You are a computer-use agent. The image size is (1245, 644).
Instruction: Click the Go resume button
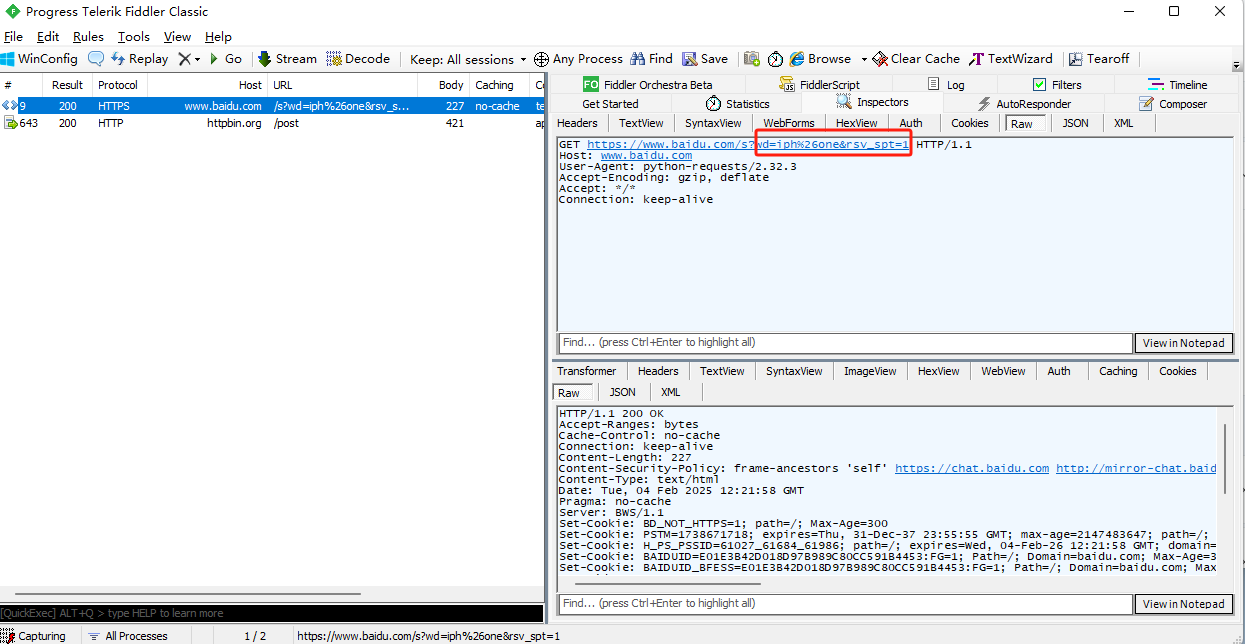(225, 59)
